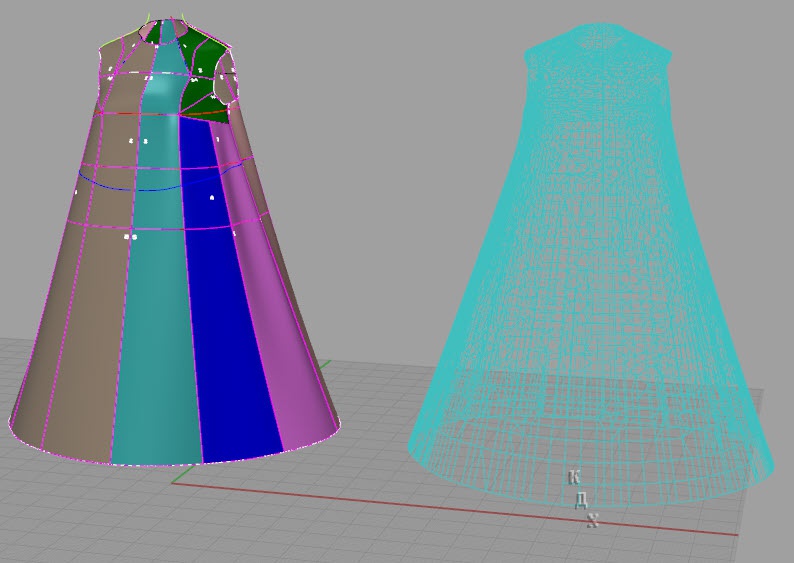Click the "К" label near wireframe hem
The height and width of the screenshot is (563, 794).
tap(574, 477)
